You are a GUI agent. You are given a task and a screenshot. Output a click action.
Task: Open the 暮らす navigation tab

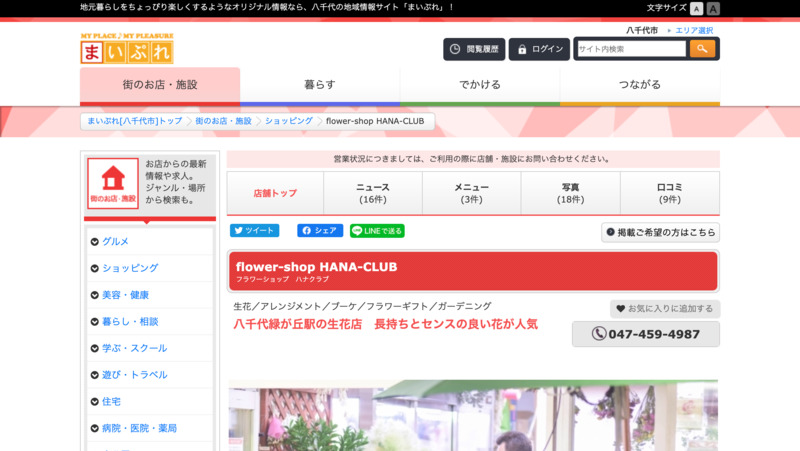pyautogui.click(x=320, y=85)
